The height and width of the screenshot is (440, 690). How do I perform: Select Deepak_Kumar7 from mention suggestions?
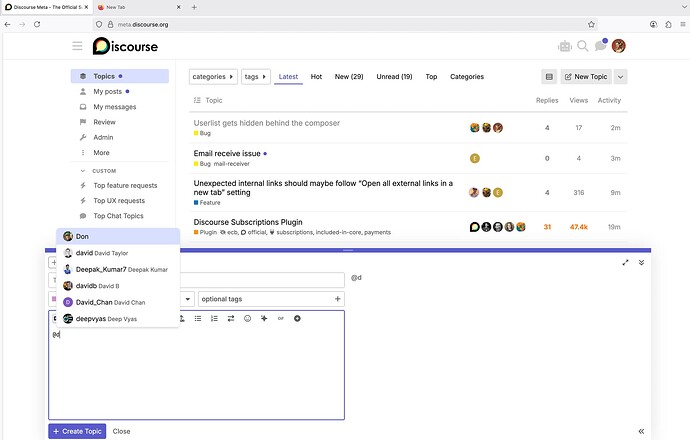[x=118, y=269]
